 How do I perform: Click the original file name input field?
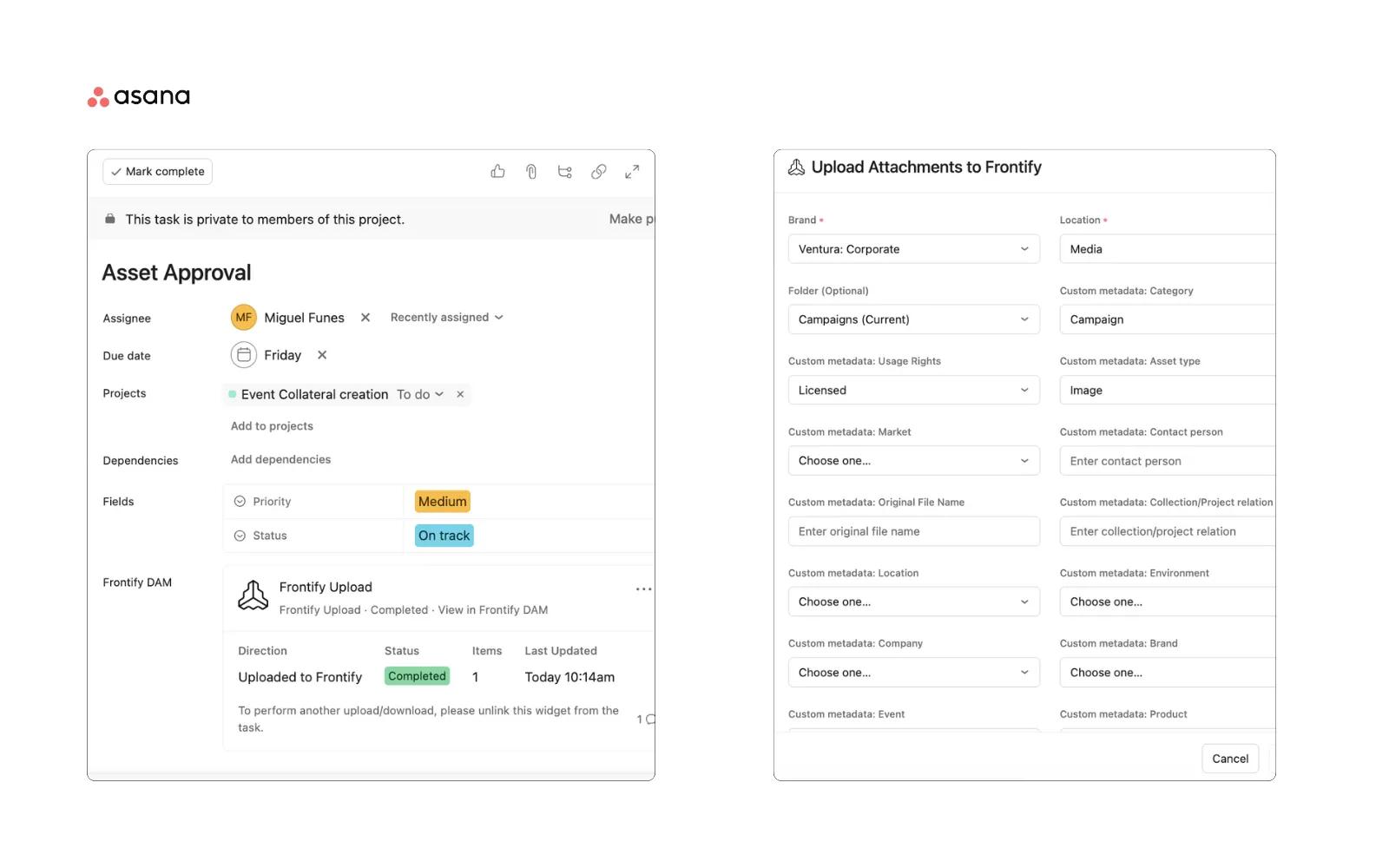point(913,531)
